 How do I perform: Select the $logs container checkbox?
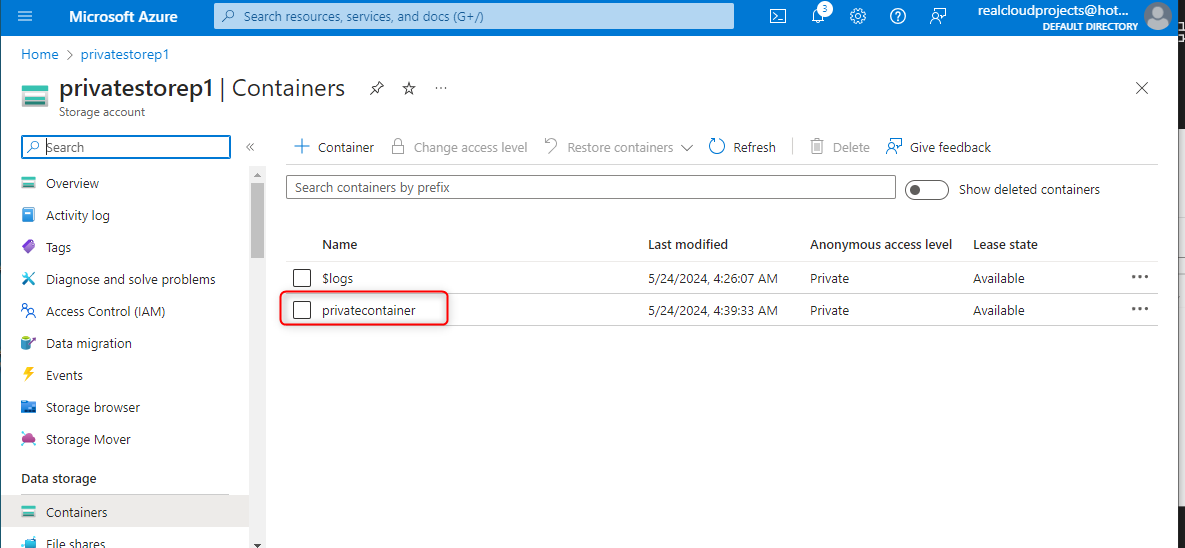(x=302, y=278)
